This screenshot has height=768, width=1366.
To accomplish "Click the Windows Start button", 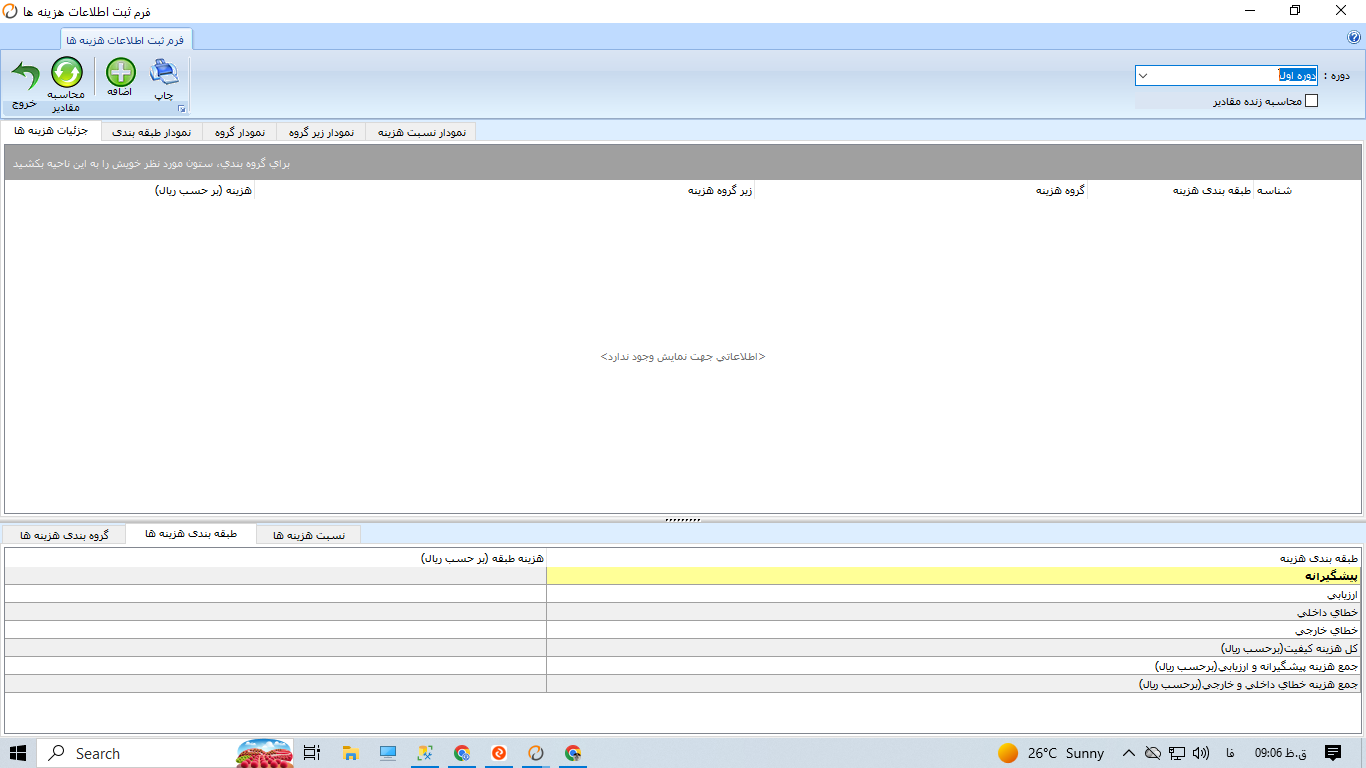I will point(18,753).
